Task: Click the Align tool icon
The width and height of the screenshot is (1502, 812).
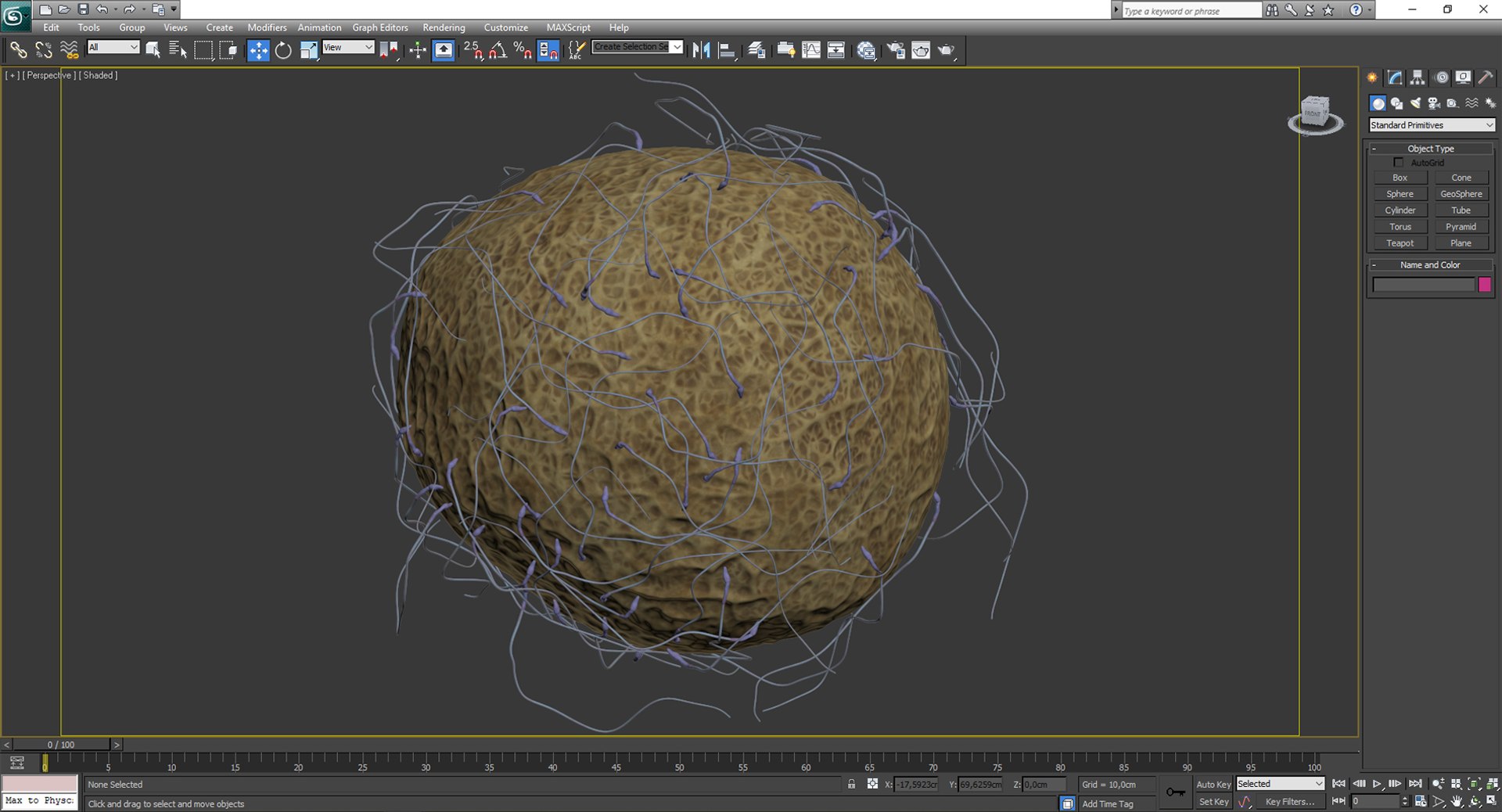Action: [x=727, y=51]
